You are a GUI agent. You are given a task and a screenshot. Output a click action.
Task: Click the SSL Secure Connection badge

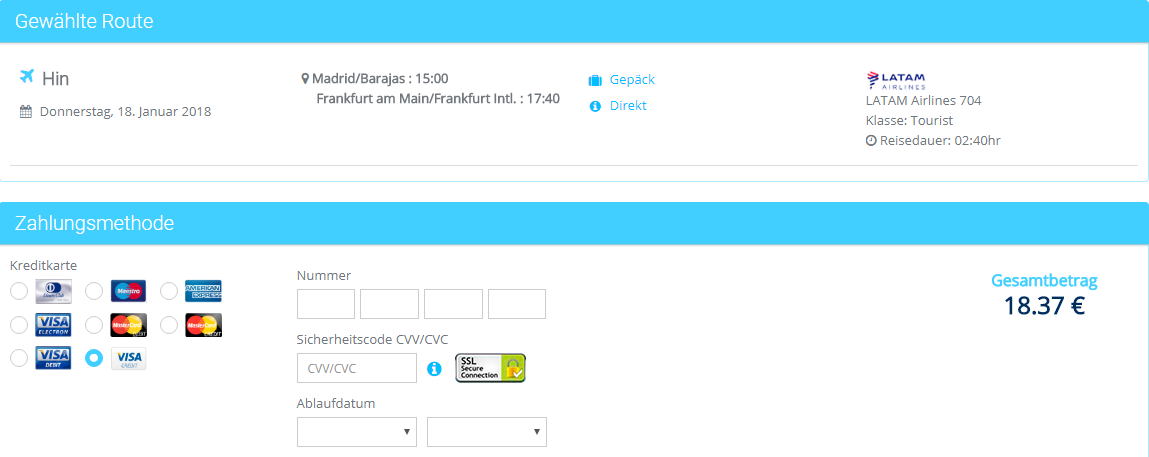[490, 368]
